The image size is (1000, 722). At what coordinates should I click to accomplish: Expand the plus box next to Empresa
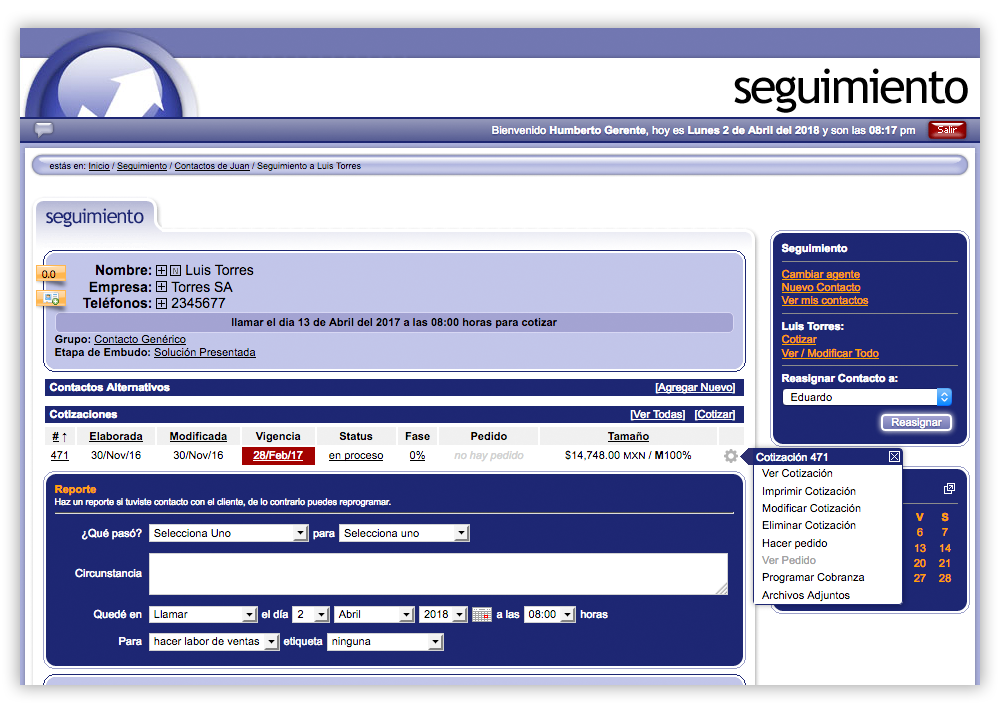pos(161,288)
